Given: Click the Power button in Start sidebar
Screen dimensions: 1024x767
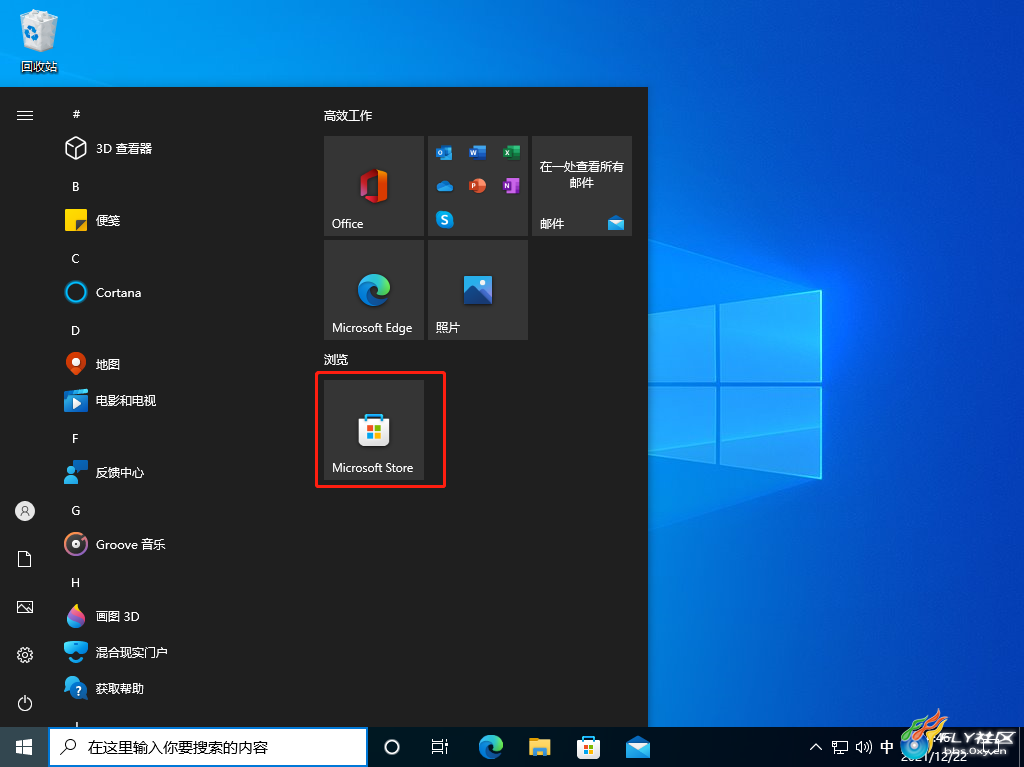Looking at the screenshot, I should pos(25,703).
